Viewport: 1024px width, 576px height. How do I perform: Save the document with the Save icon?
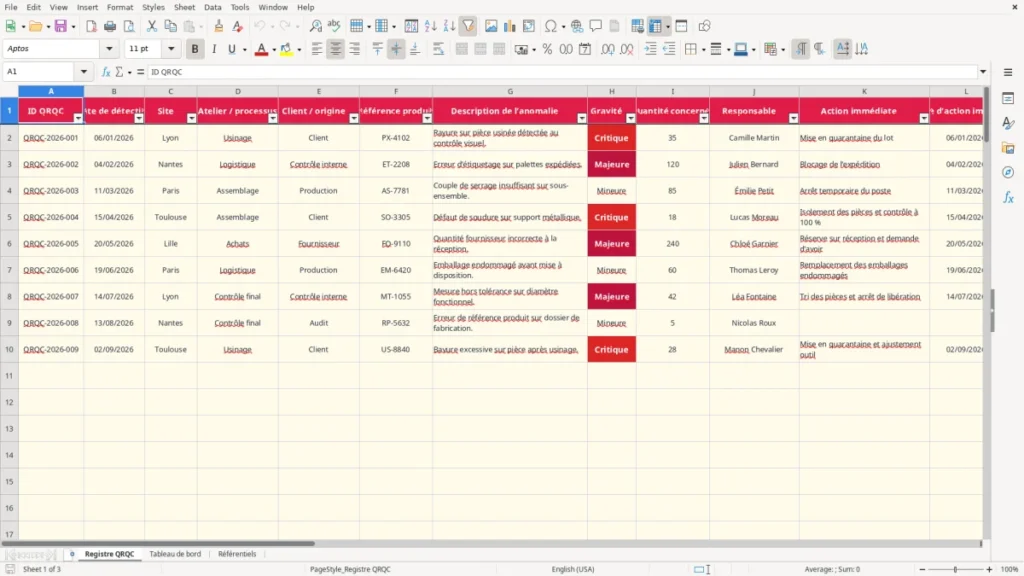pos(61,26)
